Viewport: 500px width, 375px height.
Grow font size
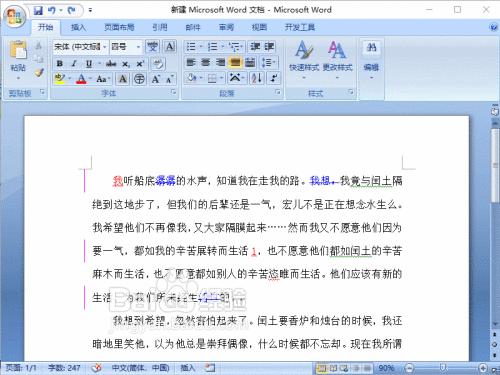pos(155,79)
